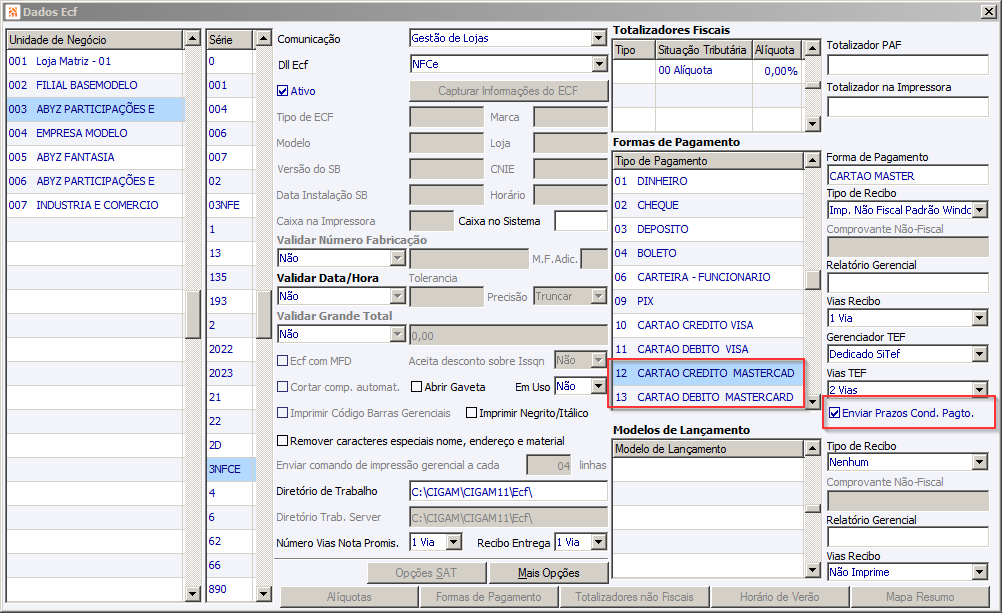
Task: Select 005 ABYZ FANTASIA row
Action: tap(95, 157)
